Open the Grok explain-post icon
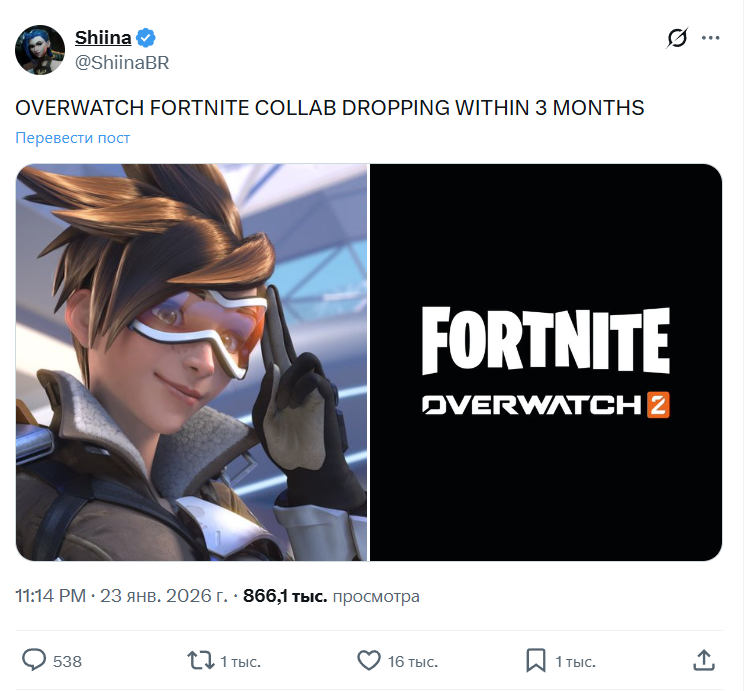752x691 pixels. click(x=677, y=38)
